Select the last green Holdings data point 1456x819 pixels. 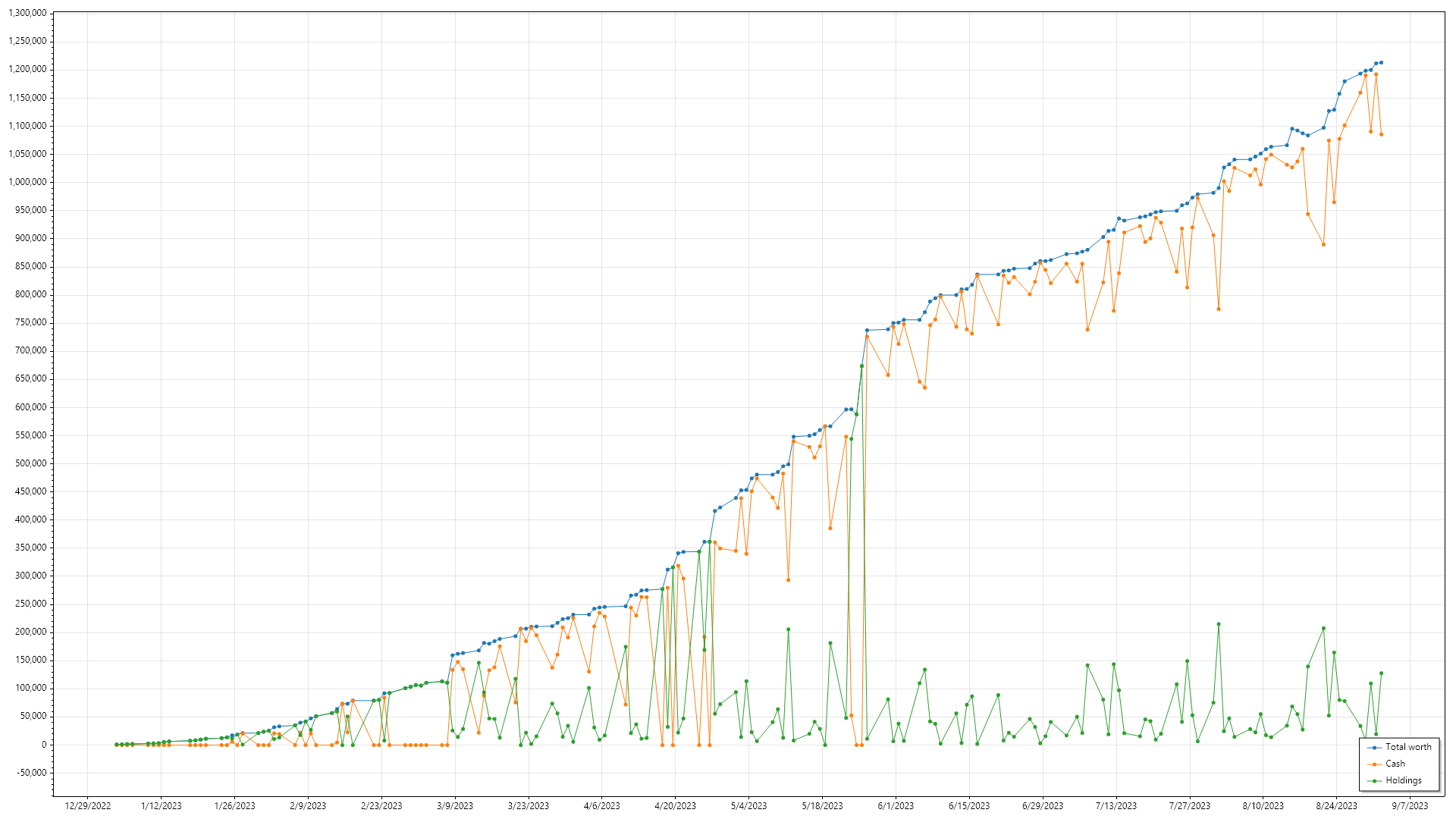1381,673
